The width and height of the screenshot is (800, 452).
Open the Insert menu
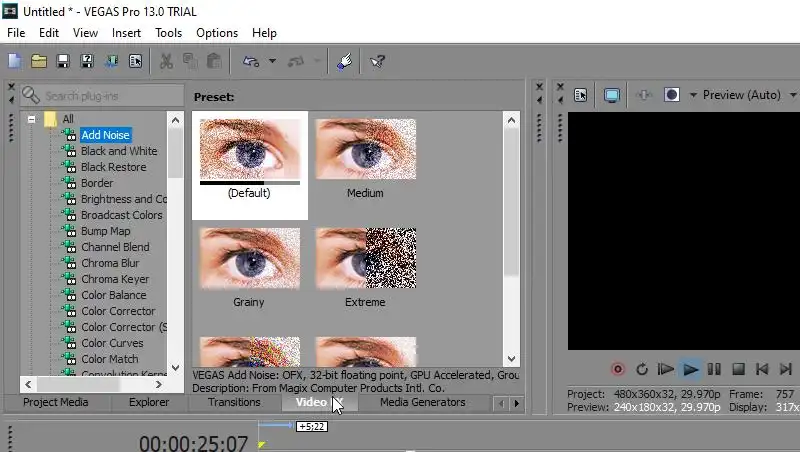click(x=126, y=33)
